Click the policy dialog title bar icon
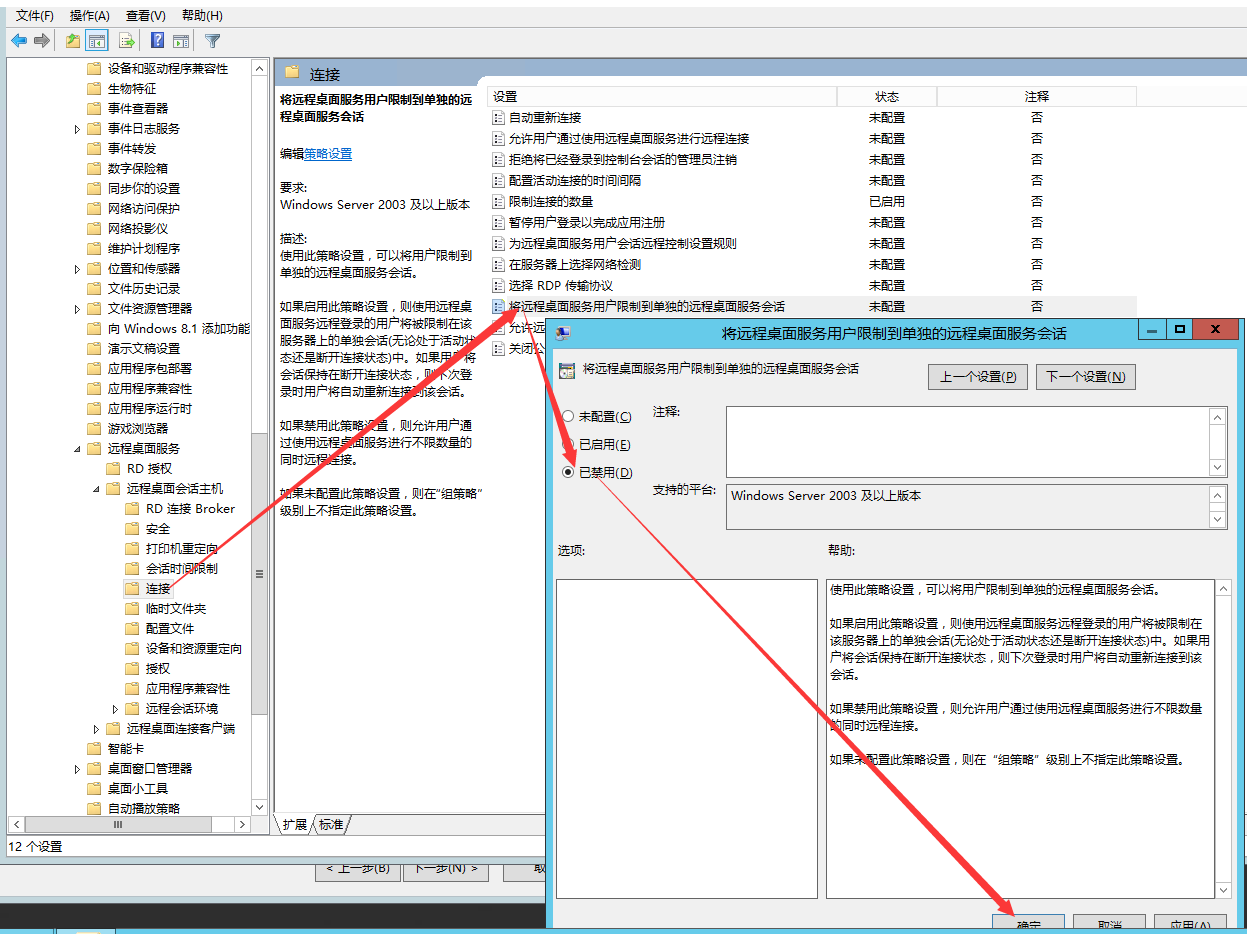 [564, 332]
